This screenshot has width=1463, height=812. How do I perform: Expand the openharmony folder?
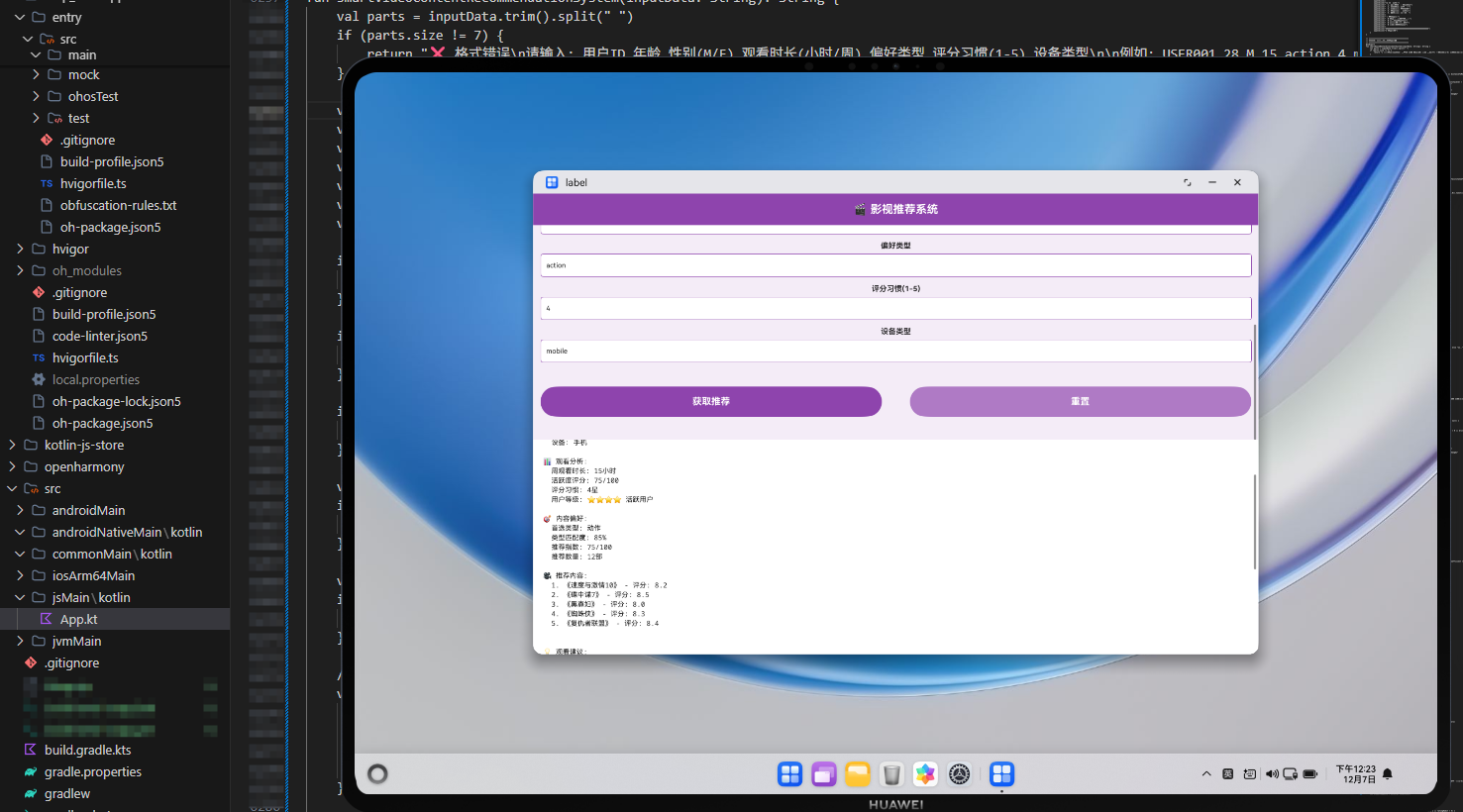point(12,466)
